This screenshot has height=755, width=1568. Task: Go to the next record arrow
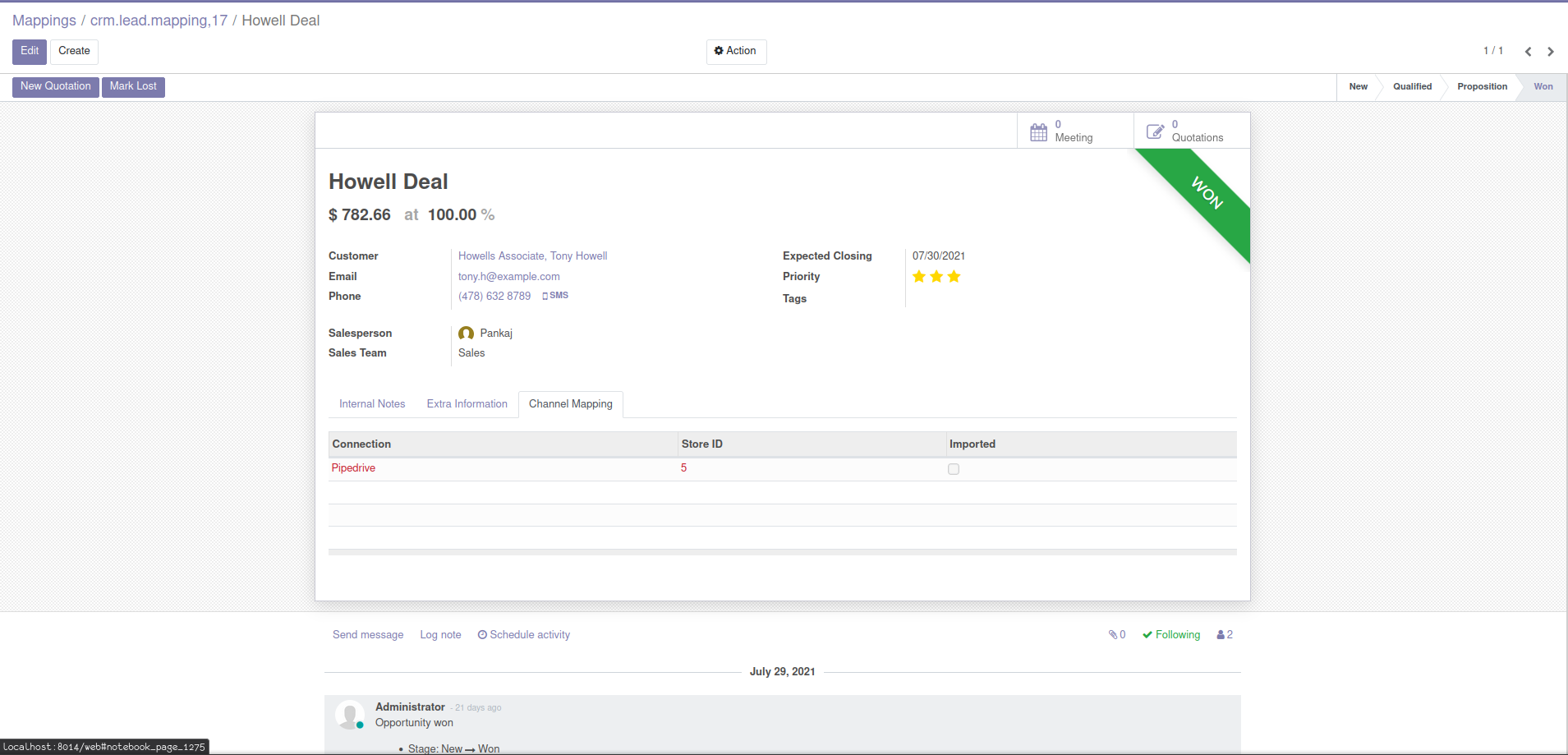[1551, 52]
